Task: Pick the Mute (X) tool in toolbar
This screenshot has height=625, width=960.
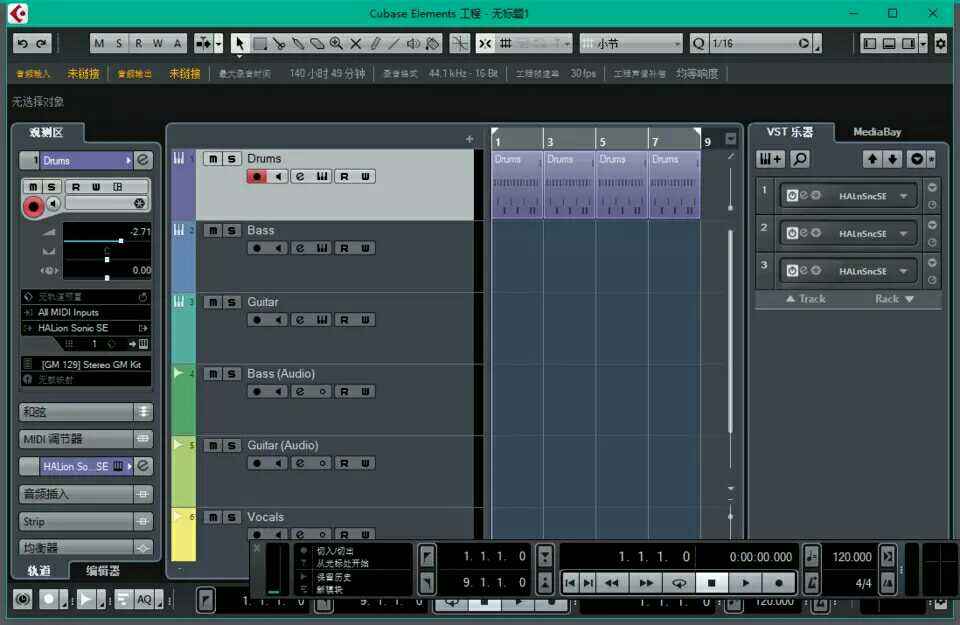Action: pyautogui.click(x=355, y=43)
